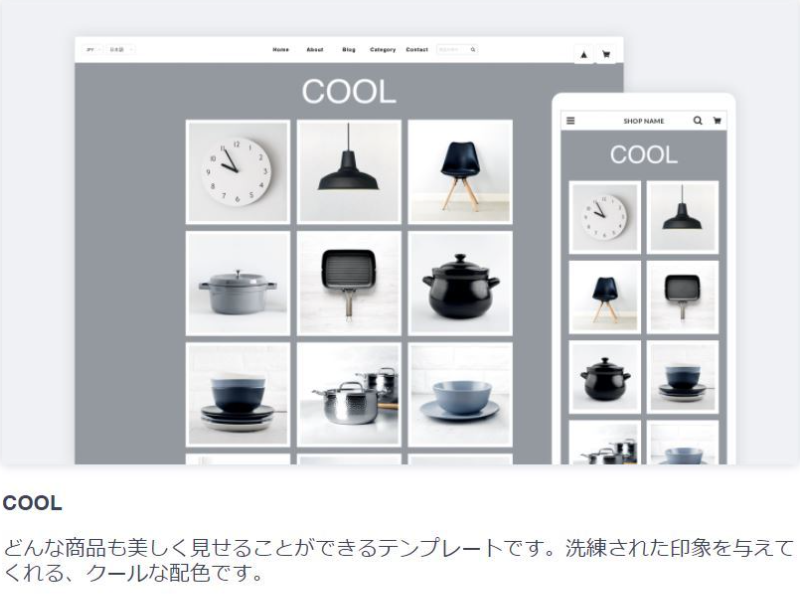Open the Blog menu item
Image resolution: width=800 pixels, height=600 pixels.
(348, 49)
